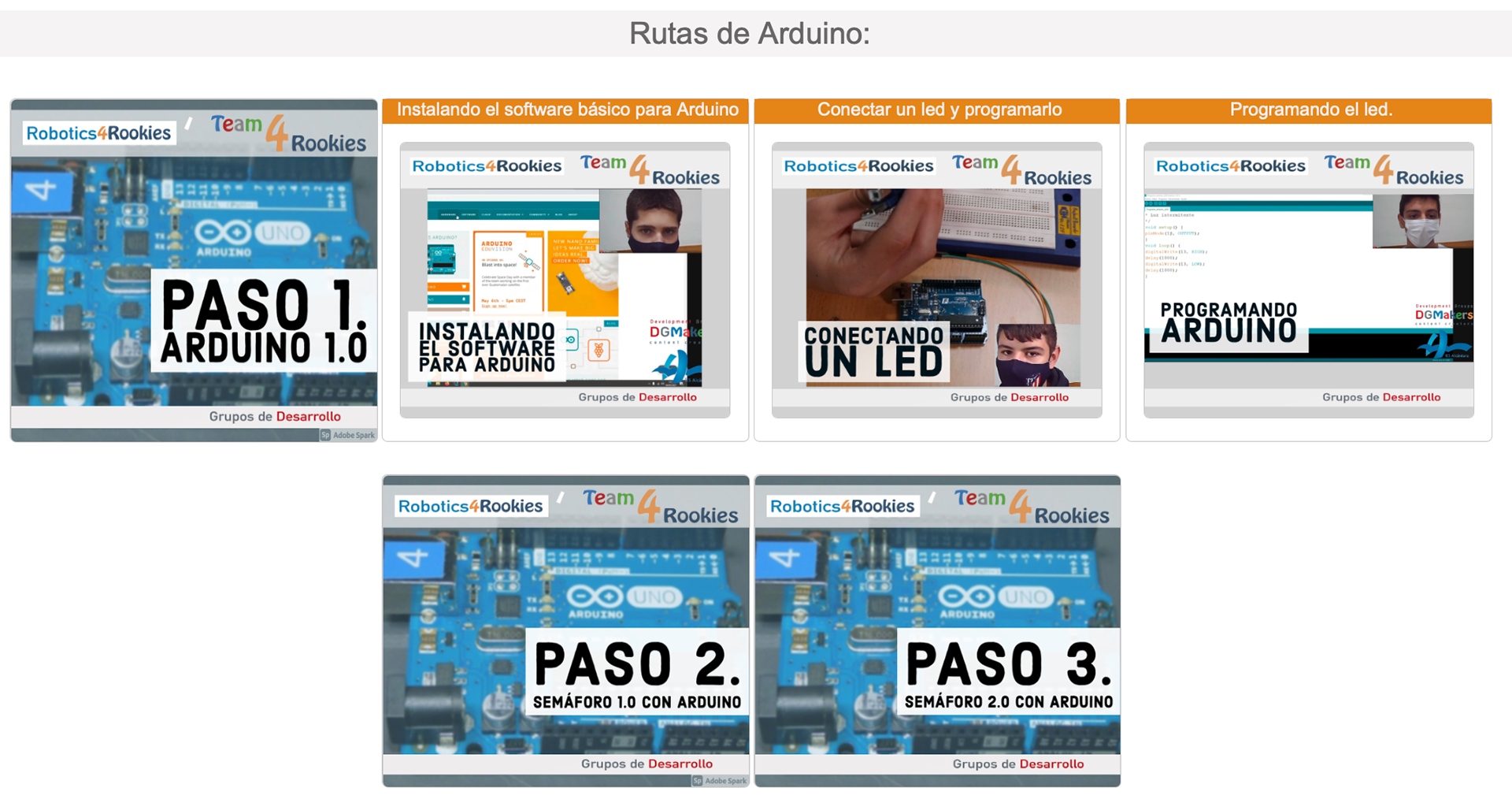Image resolution: width=1512 pixels, height=799 pixels.
Task: Click Robotics4Rookies logo on the Instalando software card
Action: coord(487,166)
